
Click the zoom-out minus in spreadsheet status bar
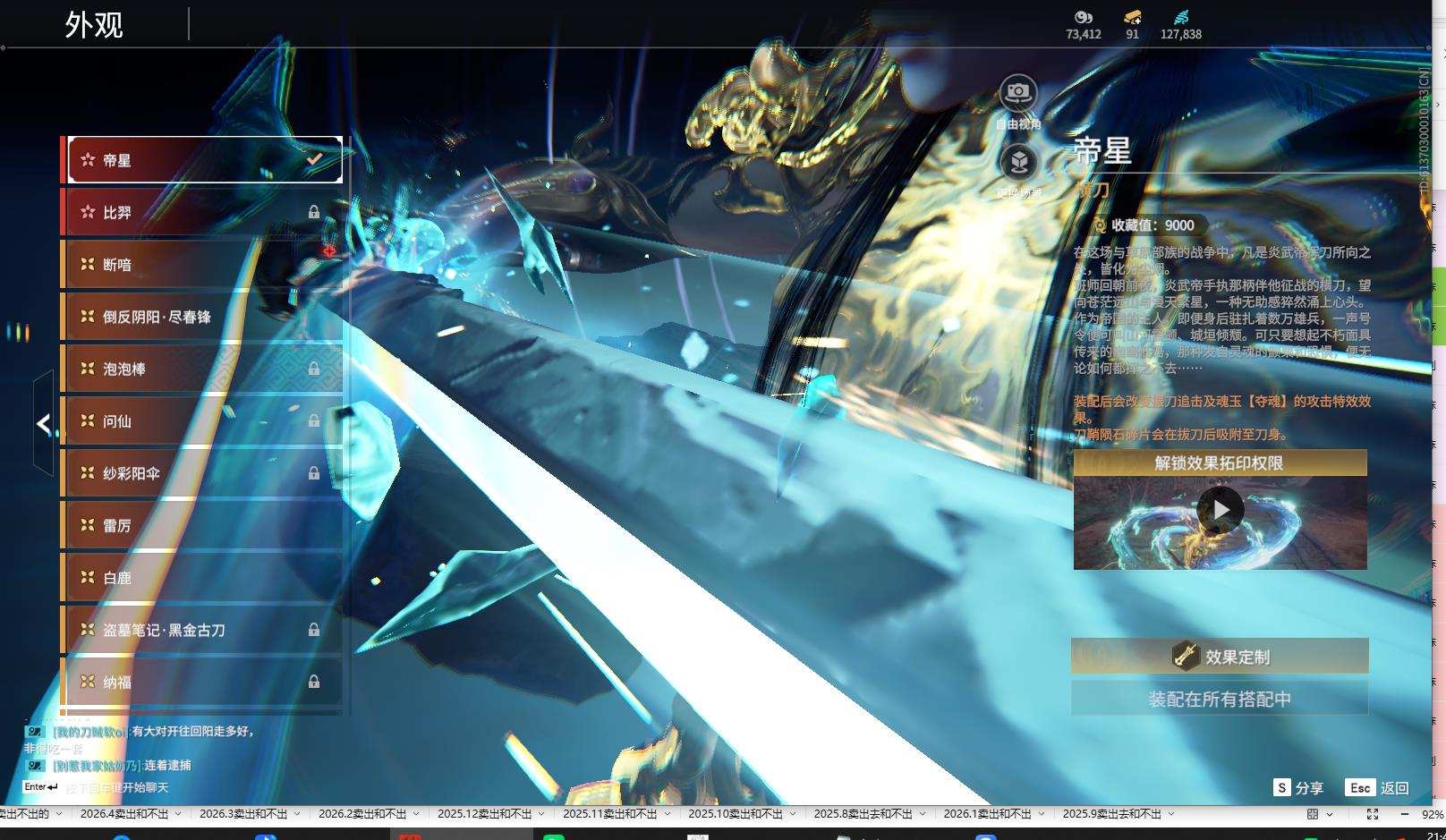(1404, 814)
